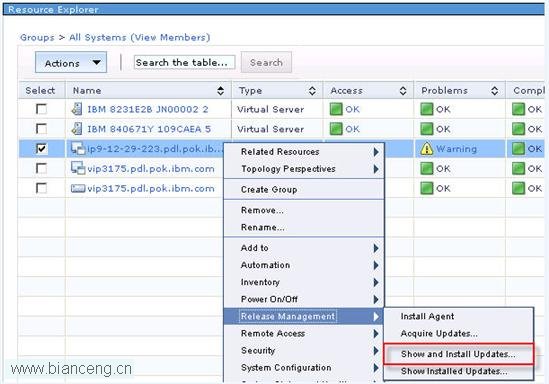The width and height of the screenshot is (549, 384).
Task: Expand the Security submenu
Action: (304, 351)
